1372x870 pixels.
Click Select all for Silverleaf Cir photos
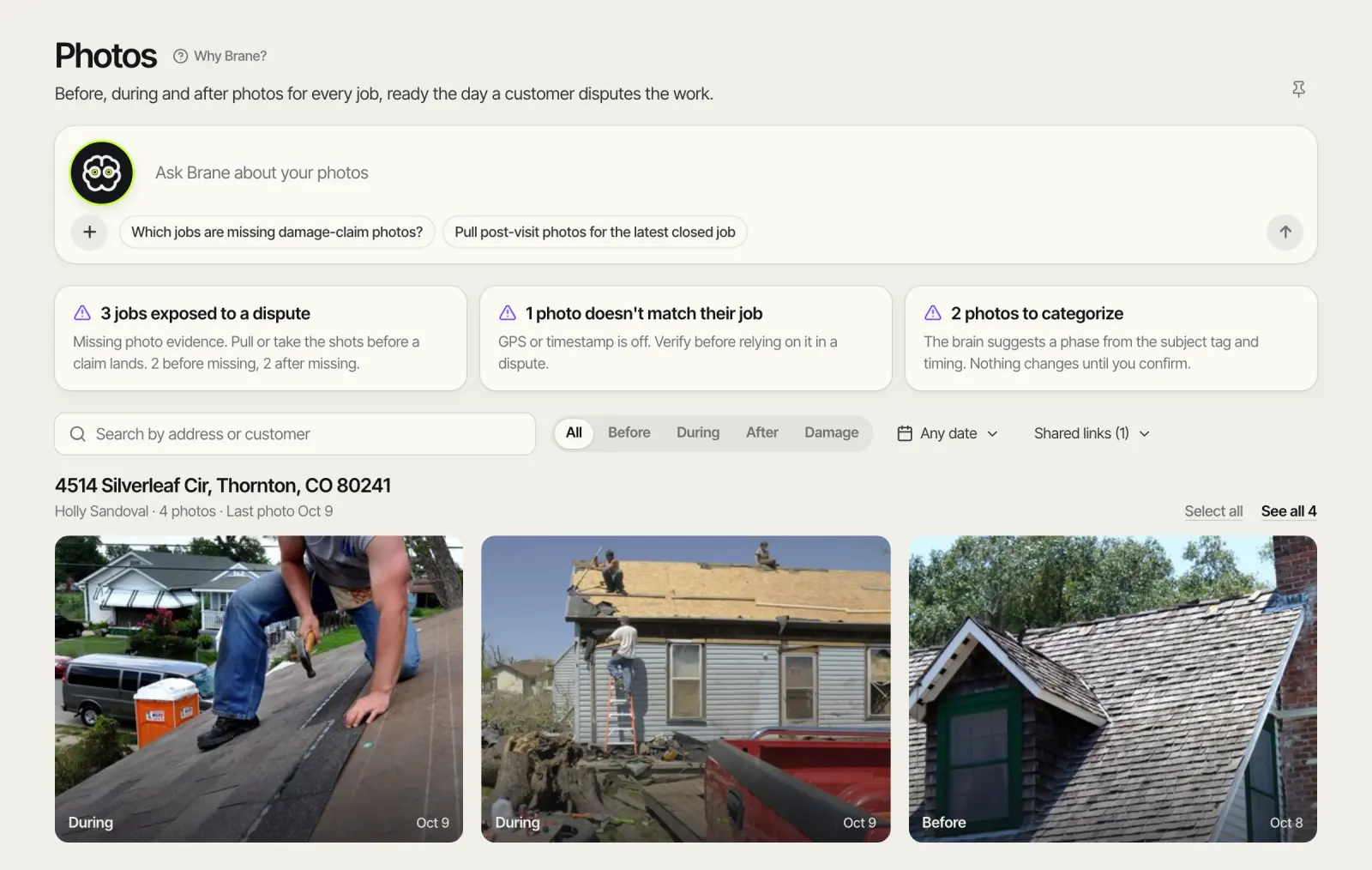coord(1213,511)
